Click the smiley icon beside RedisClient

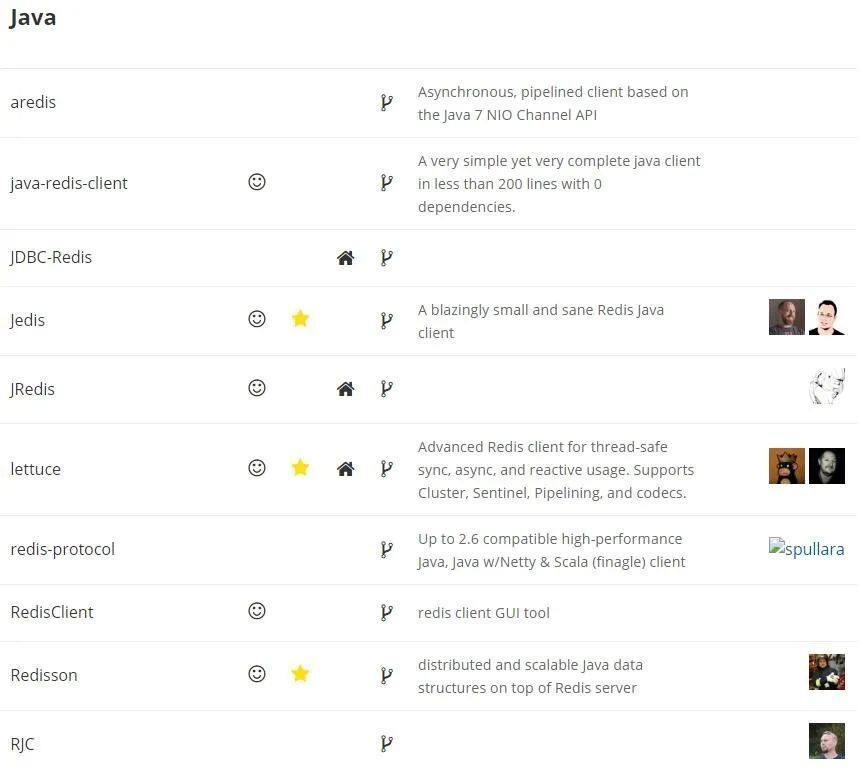point(257,611)
